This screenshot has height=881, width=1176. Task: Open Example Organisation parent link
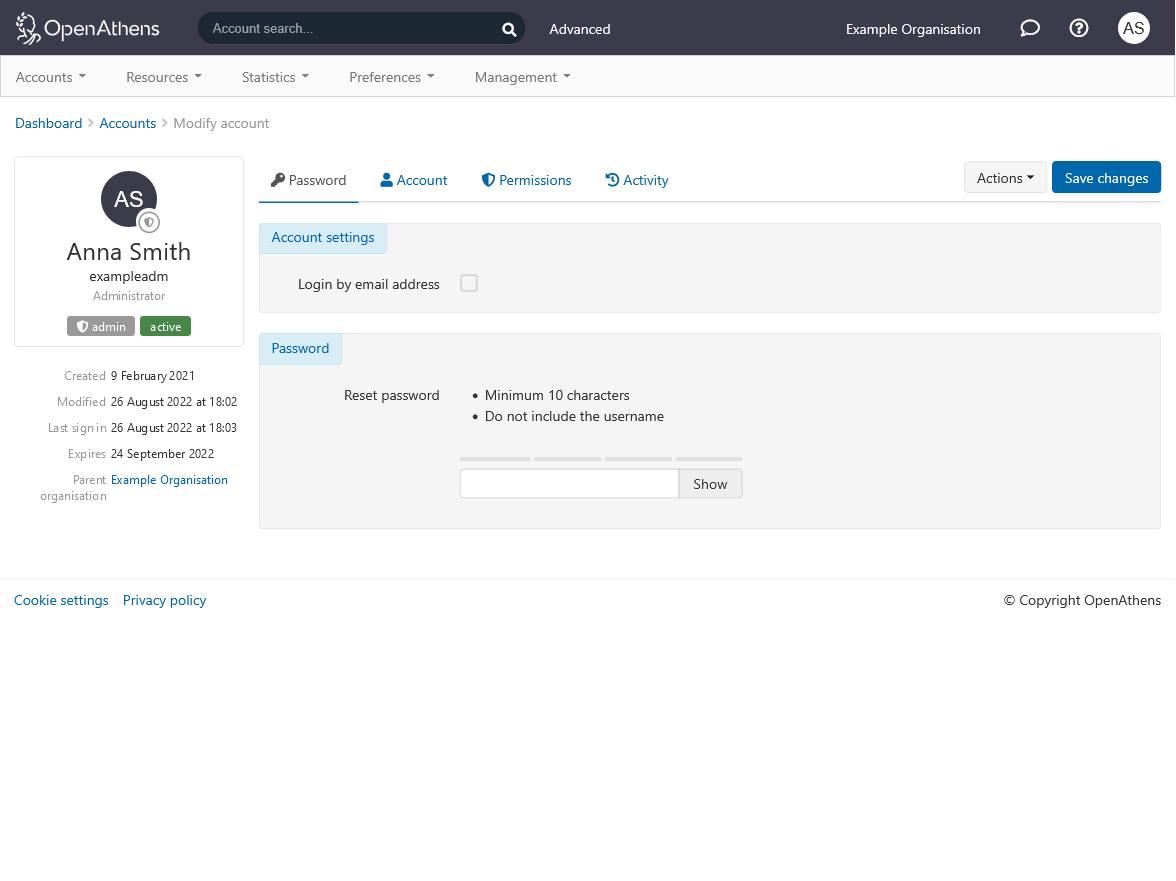pos(170,480)
